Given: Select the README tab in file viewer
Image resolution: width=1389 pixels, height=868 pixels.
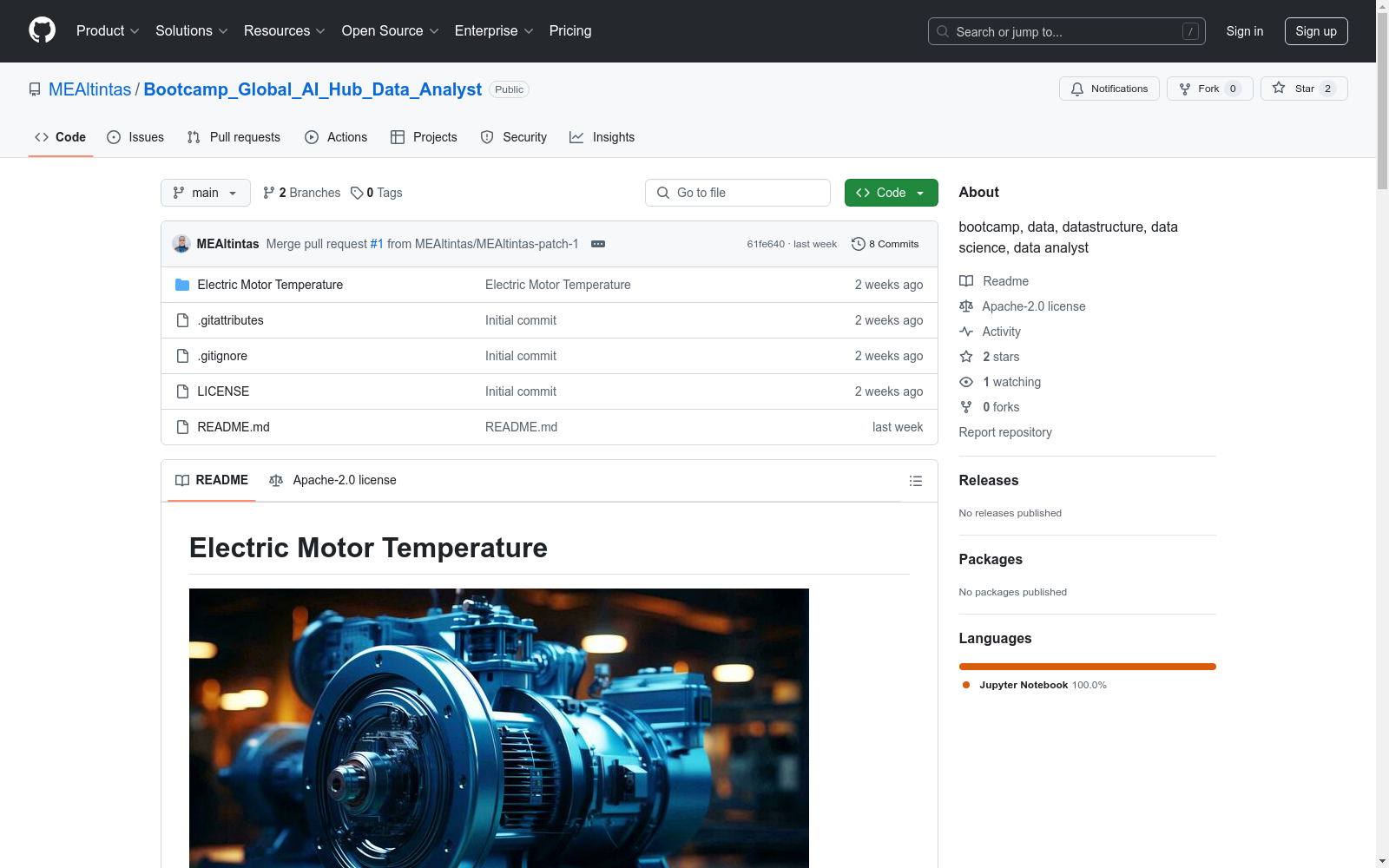Looking at the screenshot, I should (212, 480).
